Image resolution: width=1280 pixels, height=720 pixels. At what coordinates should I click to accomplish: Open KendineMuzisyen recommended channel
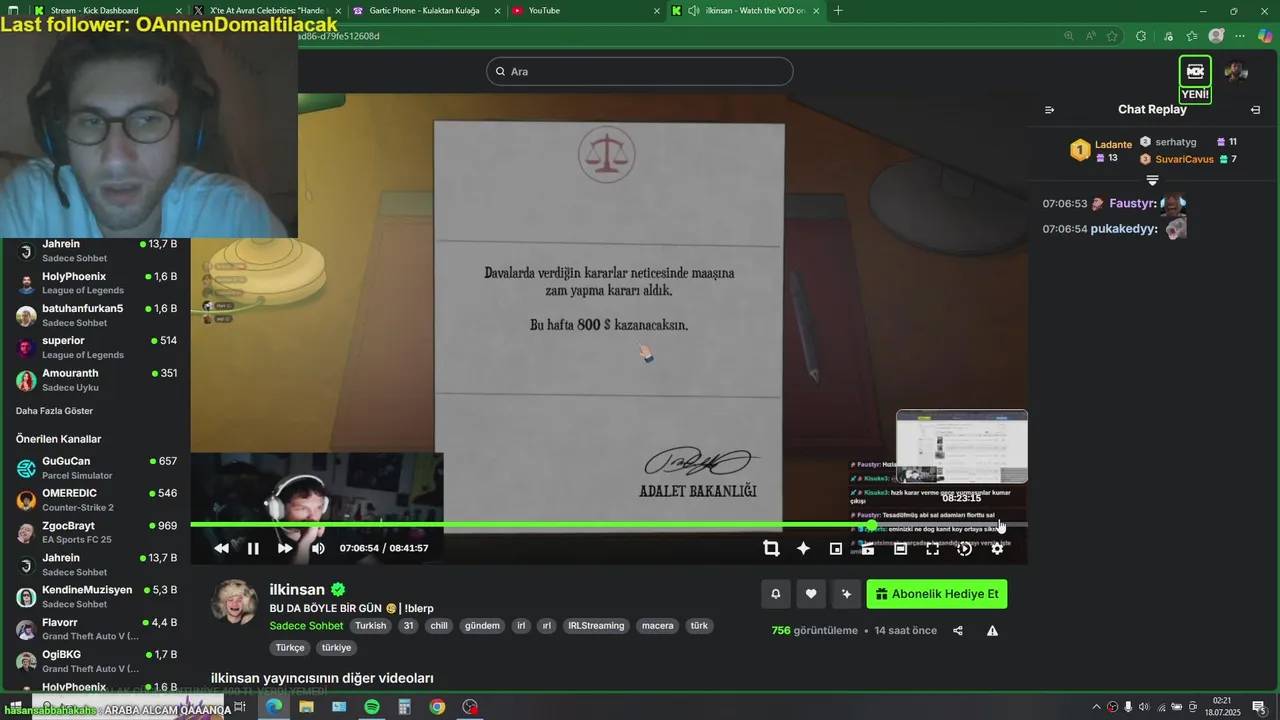96,597
